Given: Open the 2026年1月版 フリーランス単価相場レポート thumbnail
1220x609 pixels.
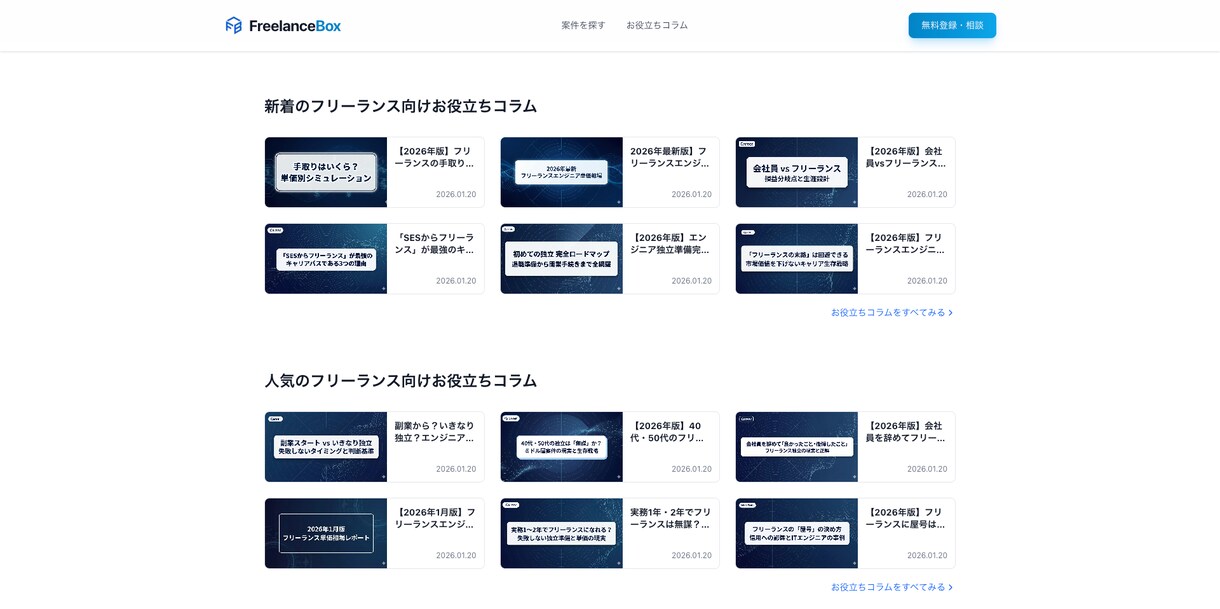Looking at the screenshot, I should click(x=326, y=533).
